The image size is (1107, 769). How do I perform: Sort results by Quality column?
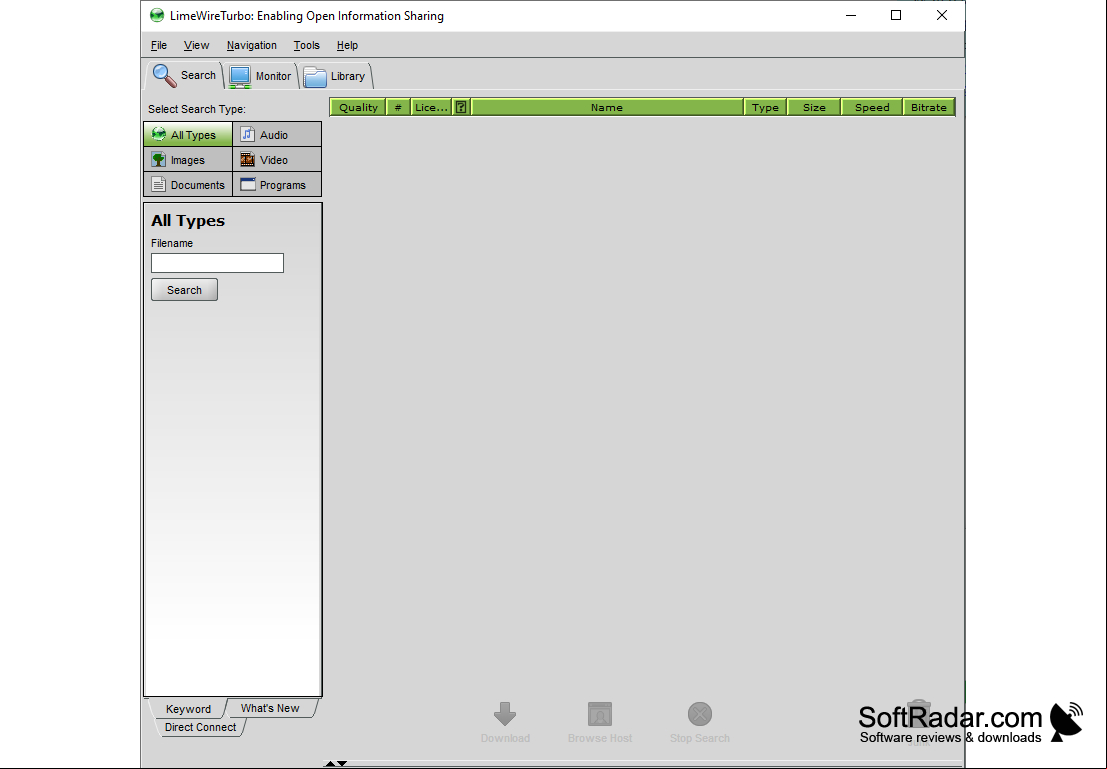tap(358, 107)
